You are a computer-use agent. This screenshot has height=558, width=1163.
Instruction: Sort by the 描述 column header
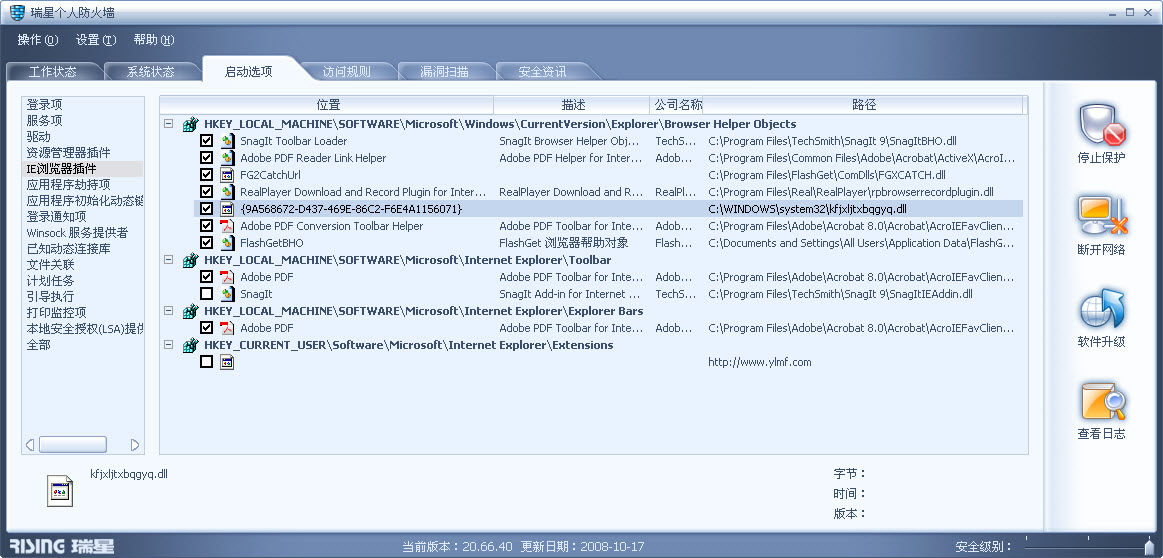click(572, 105)
